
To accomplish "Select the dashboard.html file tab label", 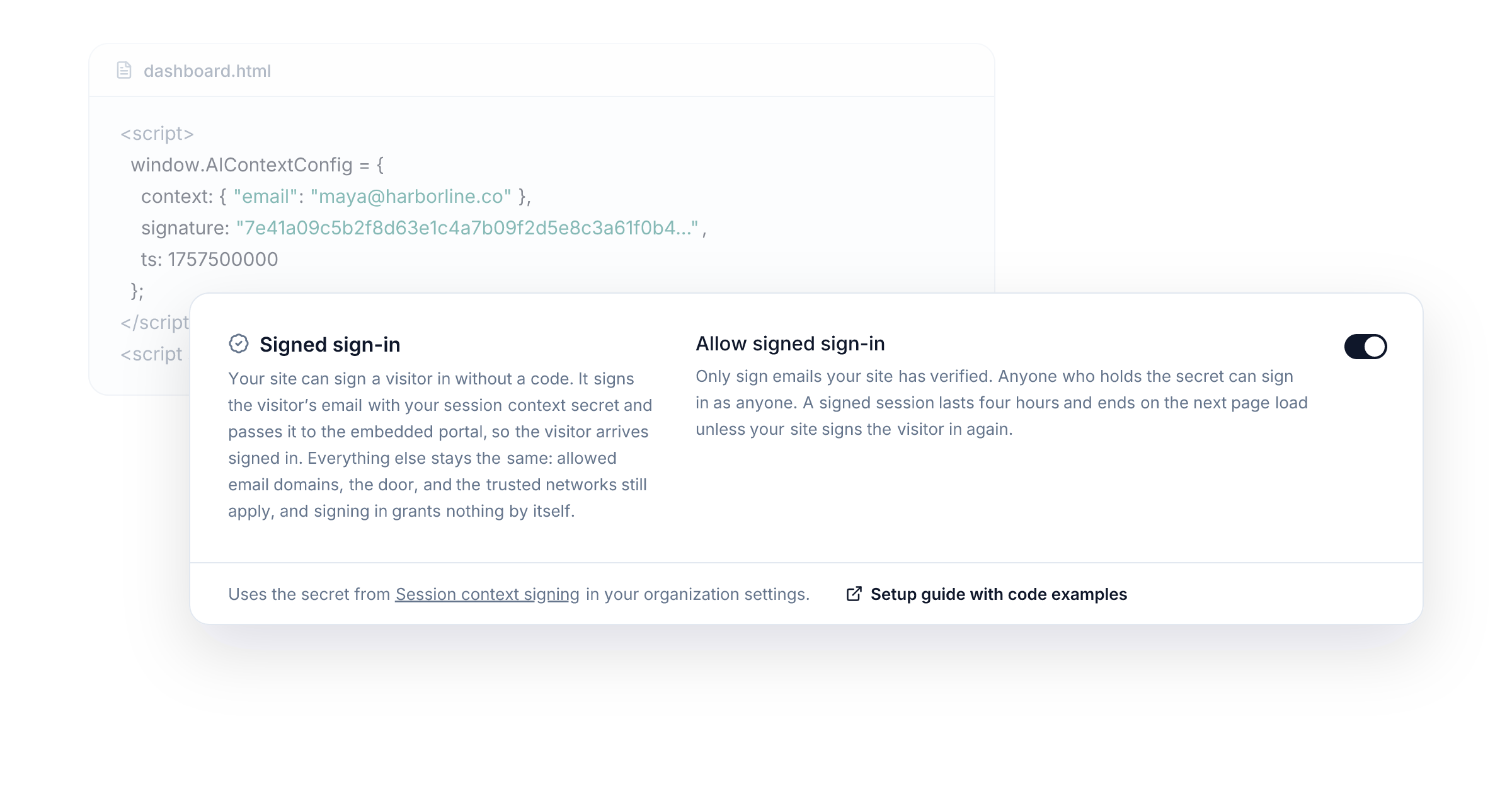I will [207, 71].
